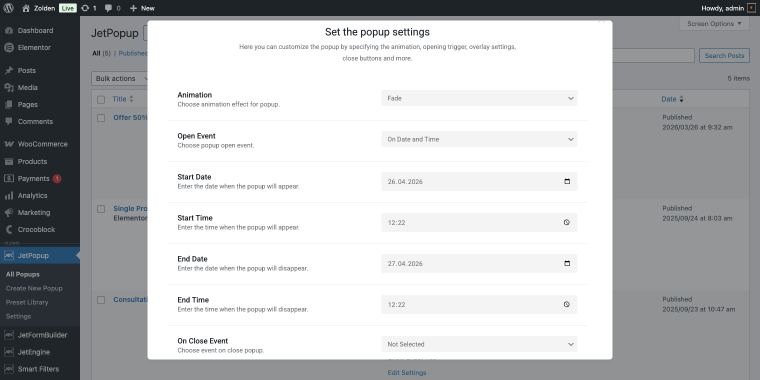Click the Edit Settings link
This screenshot has height=380, width=760.
[x=407, y=373]
